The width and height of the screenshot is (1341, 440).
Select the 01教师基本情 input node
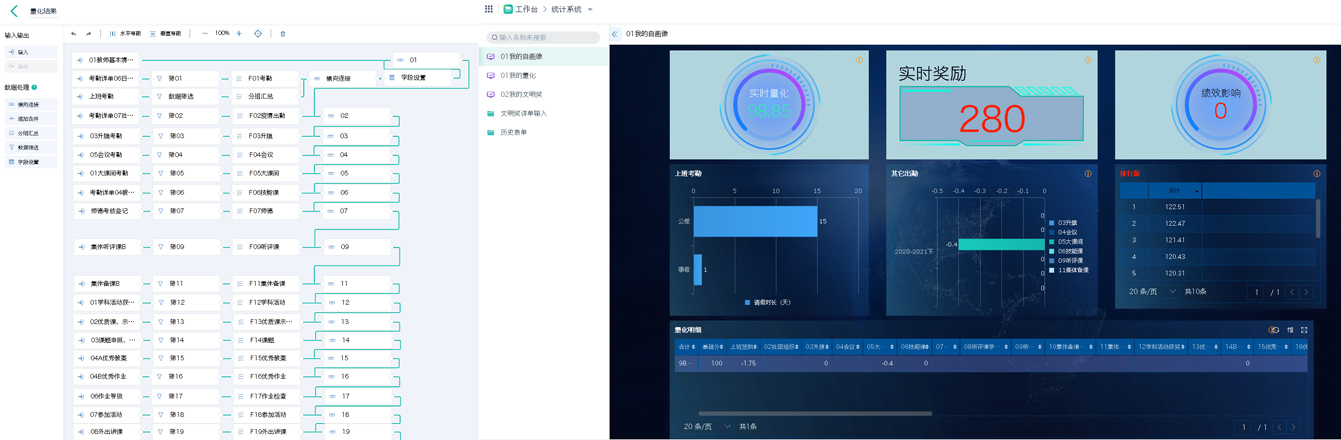pos(106,60)
